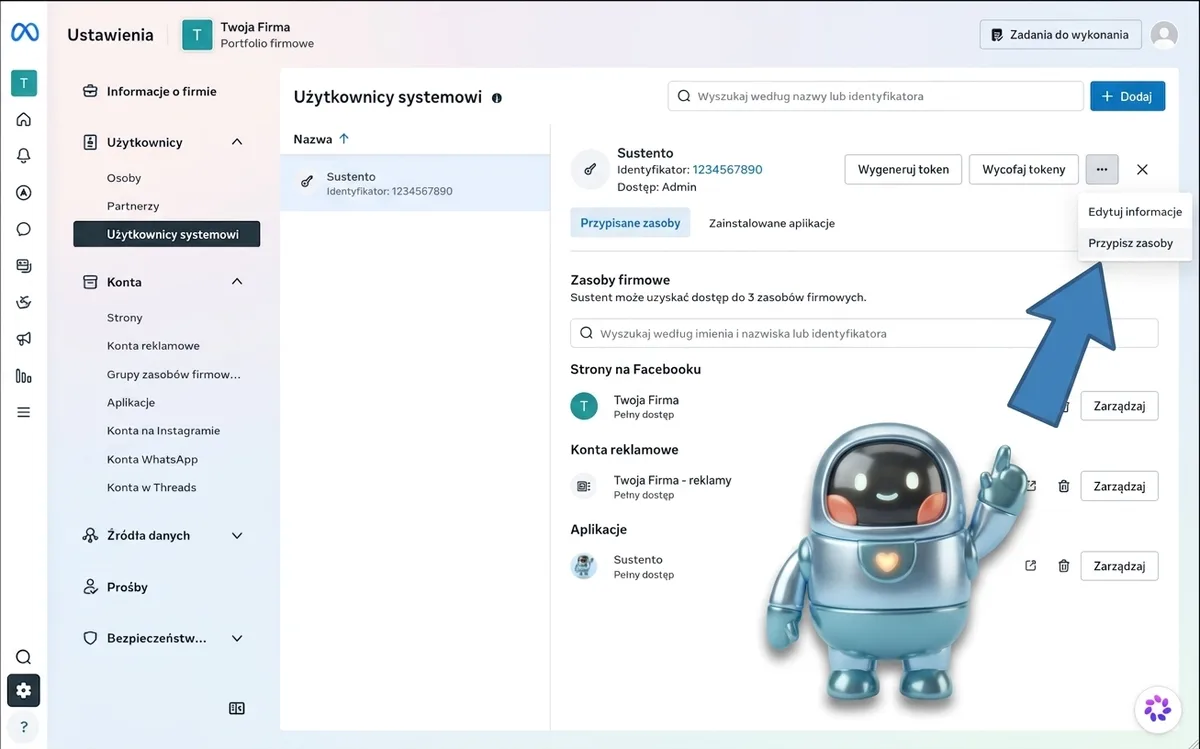The width and height of the screenshot is (1200, 749).
Task: Click the Dodaj button
Action: (x=1127, y=96)
